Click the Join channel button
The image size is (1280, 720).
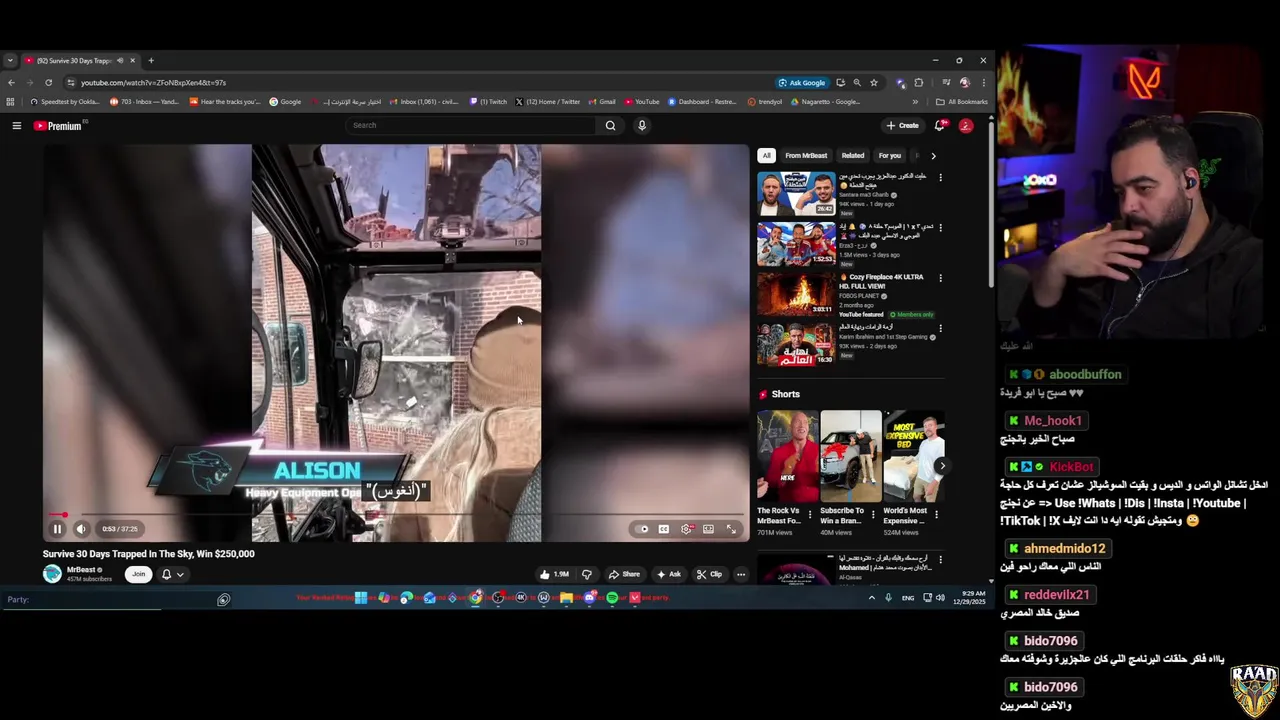tap(138, 574)
